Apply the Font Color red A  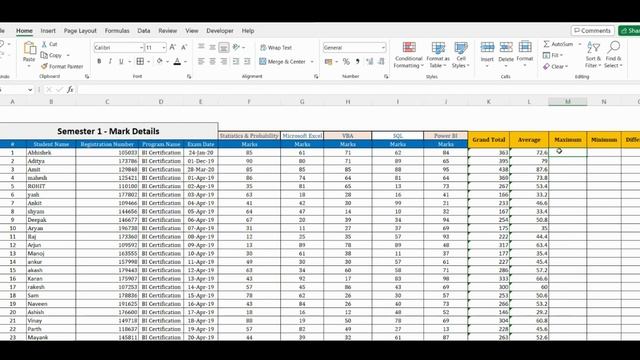(x=177, y=62)
